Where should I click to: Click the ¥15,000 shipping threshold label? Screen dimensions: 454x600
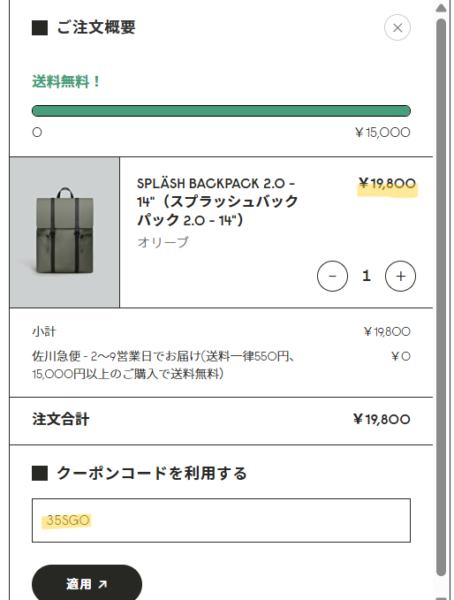[x=382, y=132]
